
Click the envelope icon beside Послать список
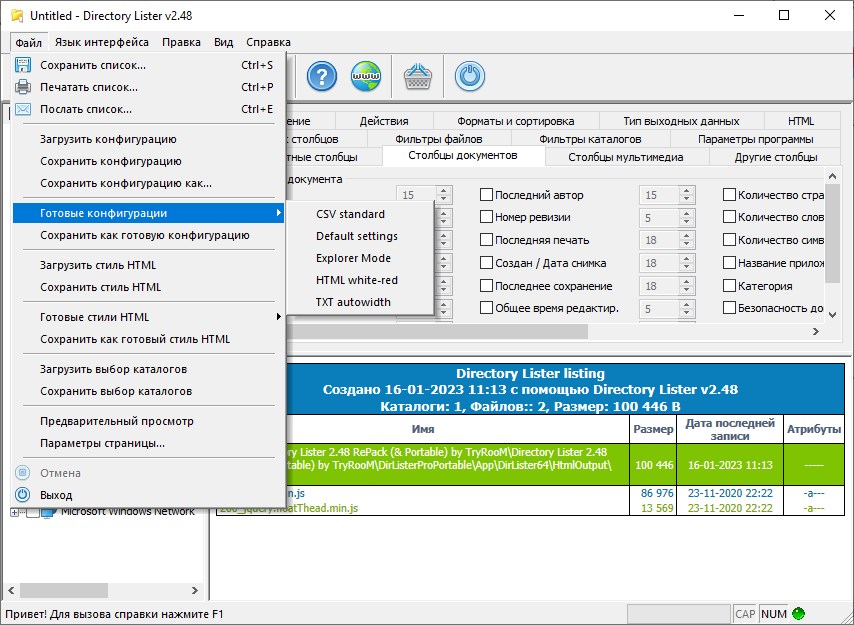pyautogui.click(x=23, y=109)
